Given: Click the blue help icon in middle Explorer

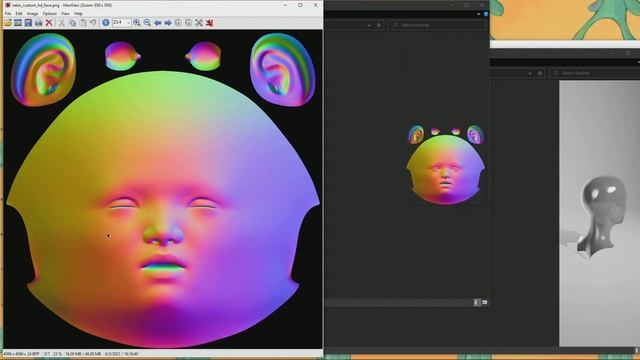Looking at the screenshot, I should (486, 14).
